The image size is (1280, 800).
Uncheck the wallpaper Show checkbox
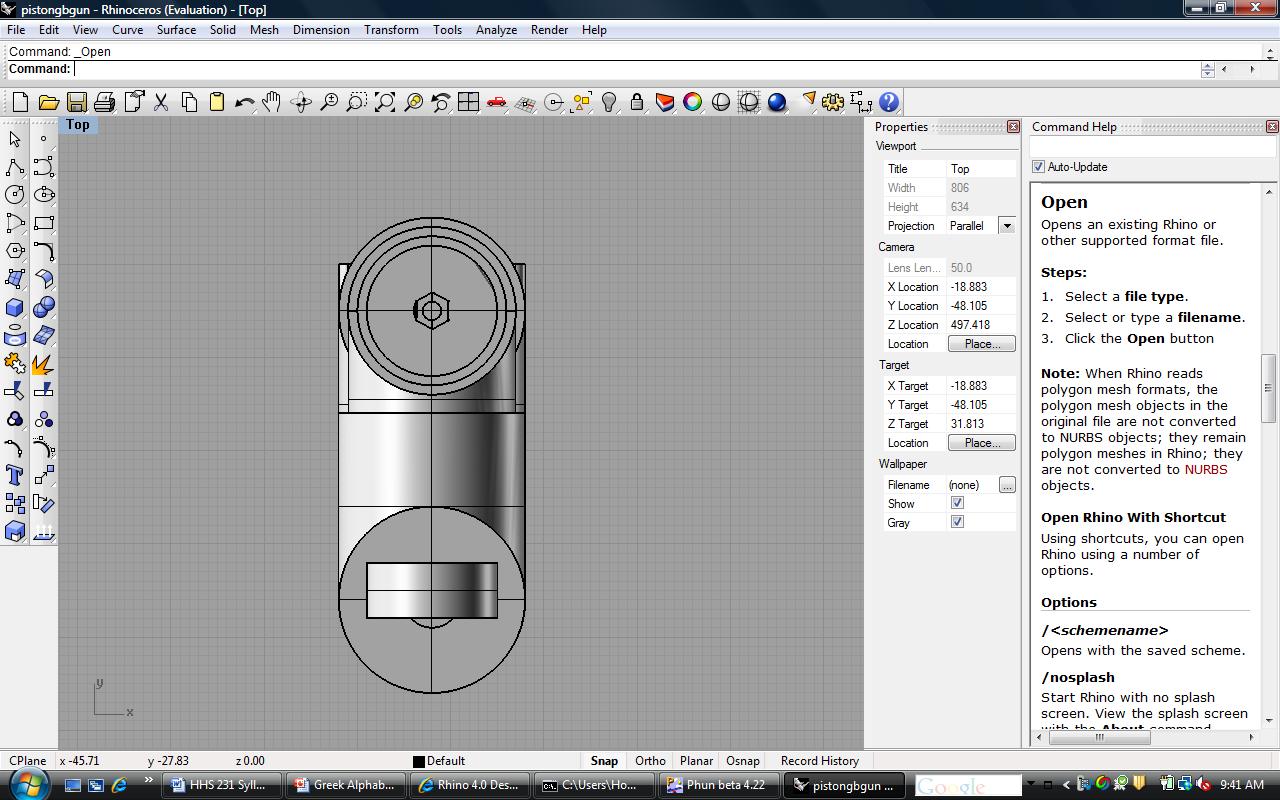[x=957, y=503]
